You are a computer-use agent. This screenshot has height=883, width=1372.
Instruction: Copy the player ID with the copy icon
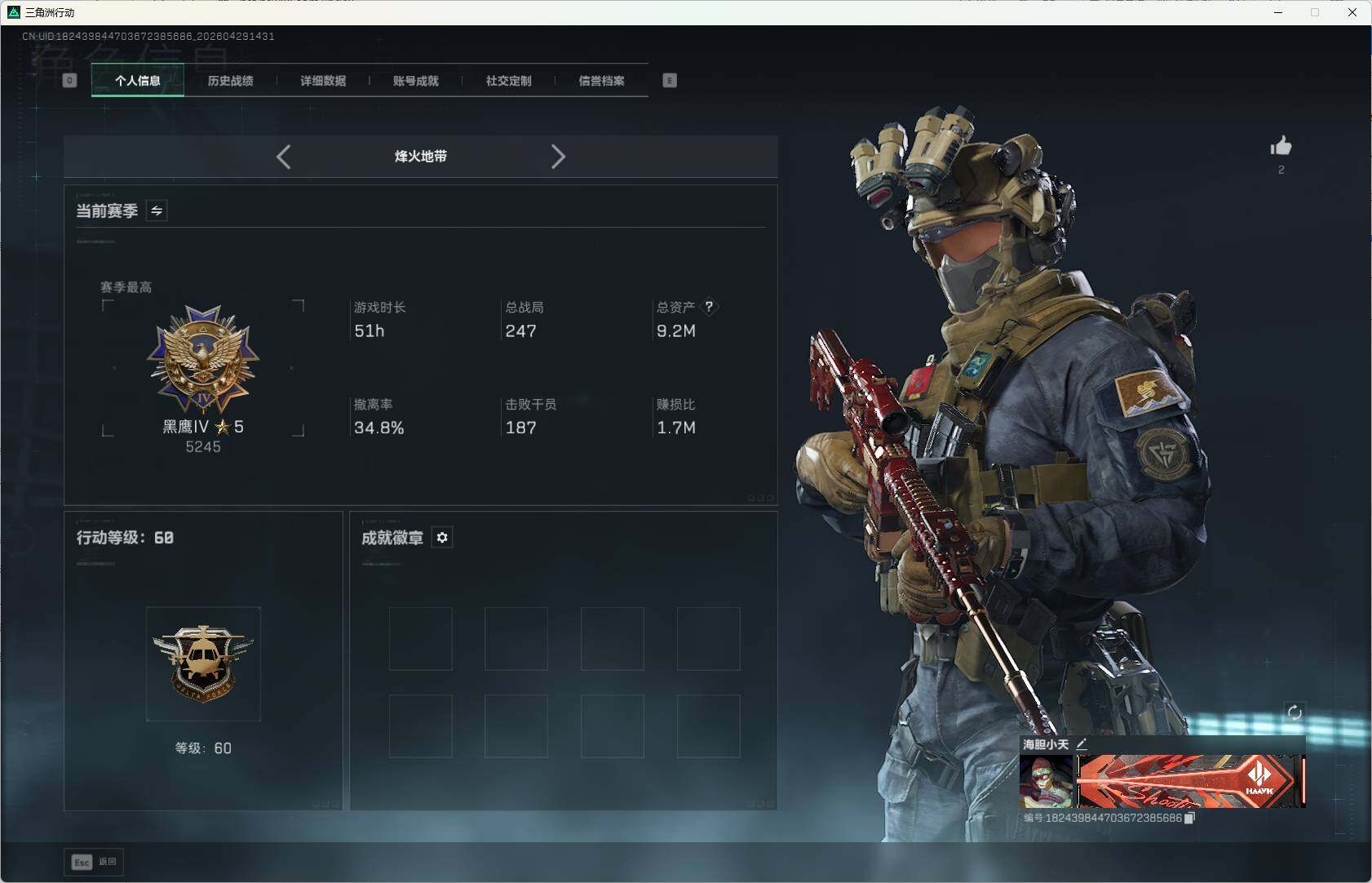[1191, 817]
